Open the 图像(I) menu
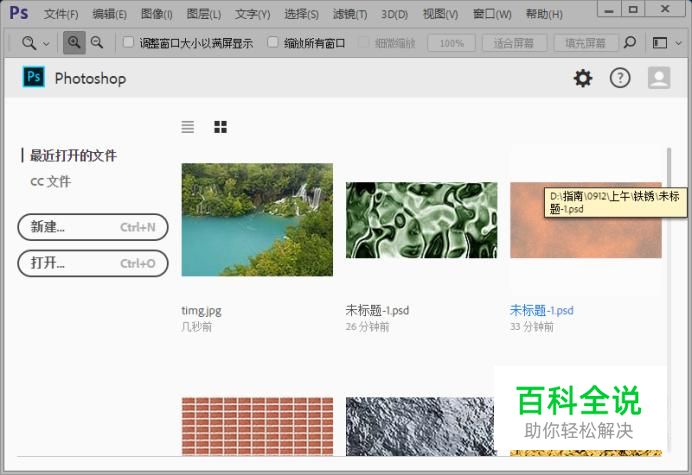The height and width of the screenshot is (475, 692). click(156, 14)
